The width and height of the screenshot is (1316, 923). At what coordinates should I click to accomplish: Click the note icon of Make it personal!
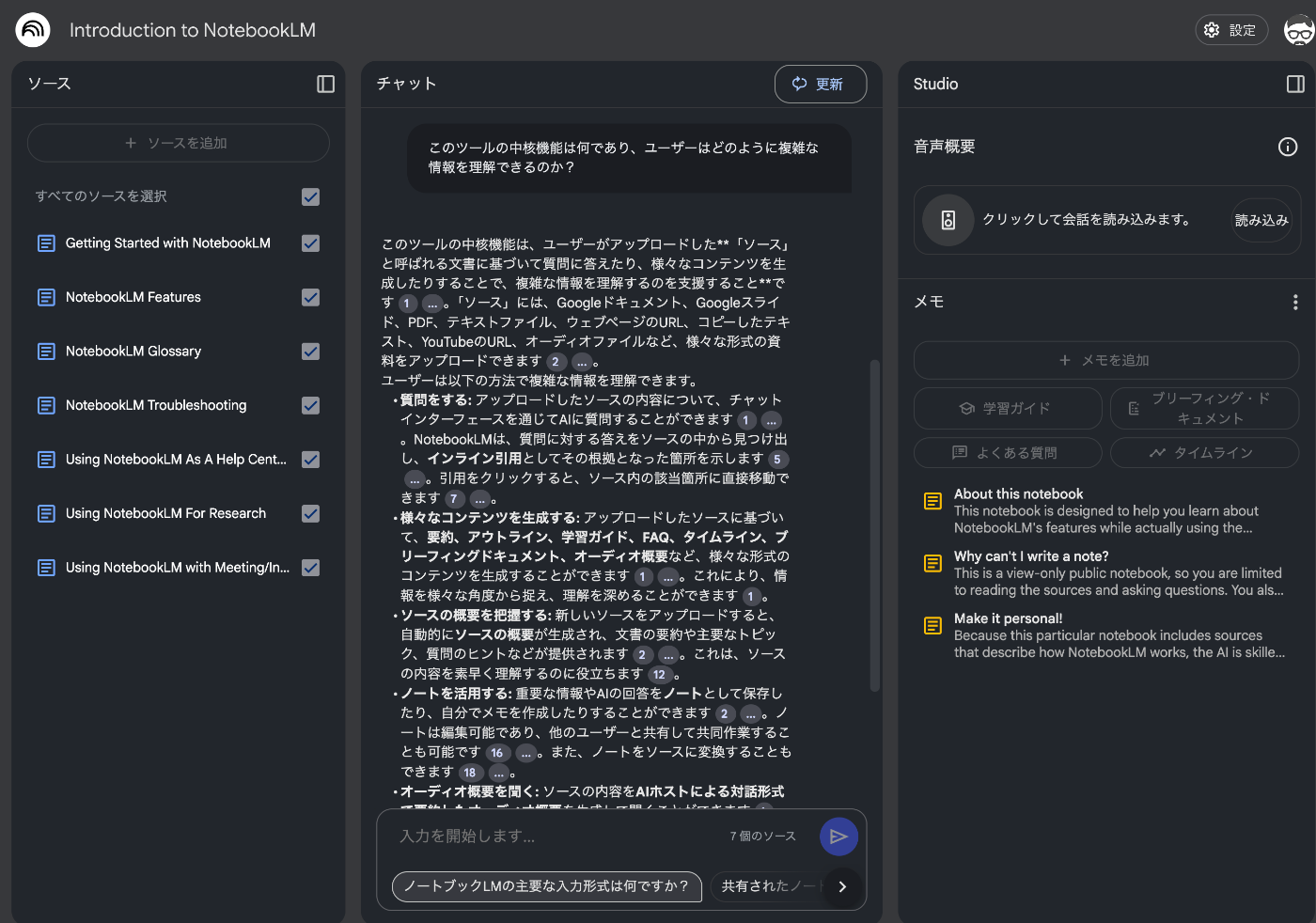pyautogui.click(x=932, y=625)
